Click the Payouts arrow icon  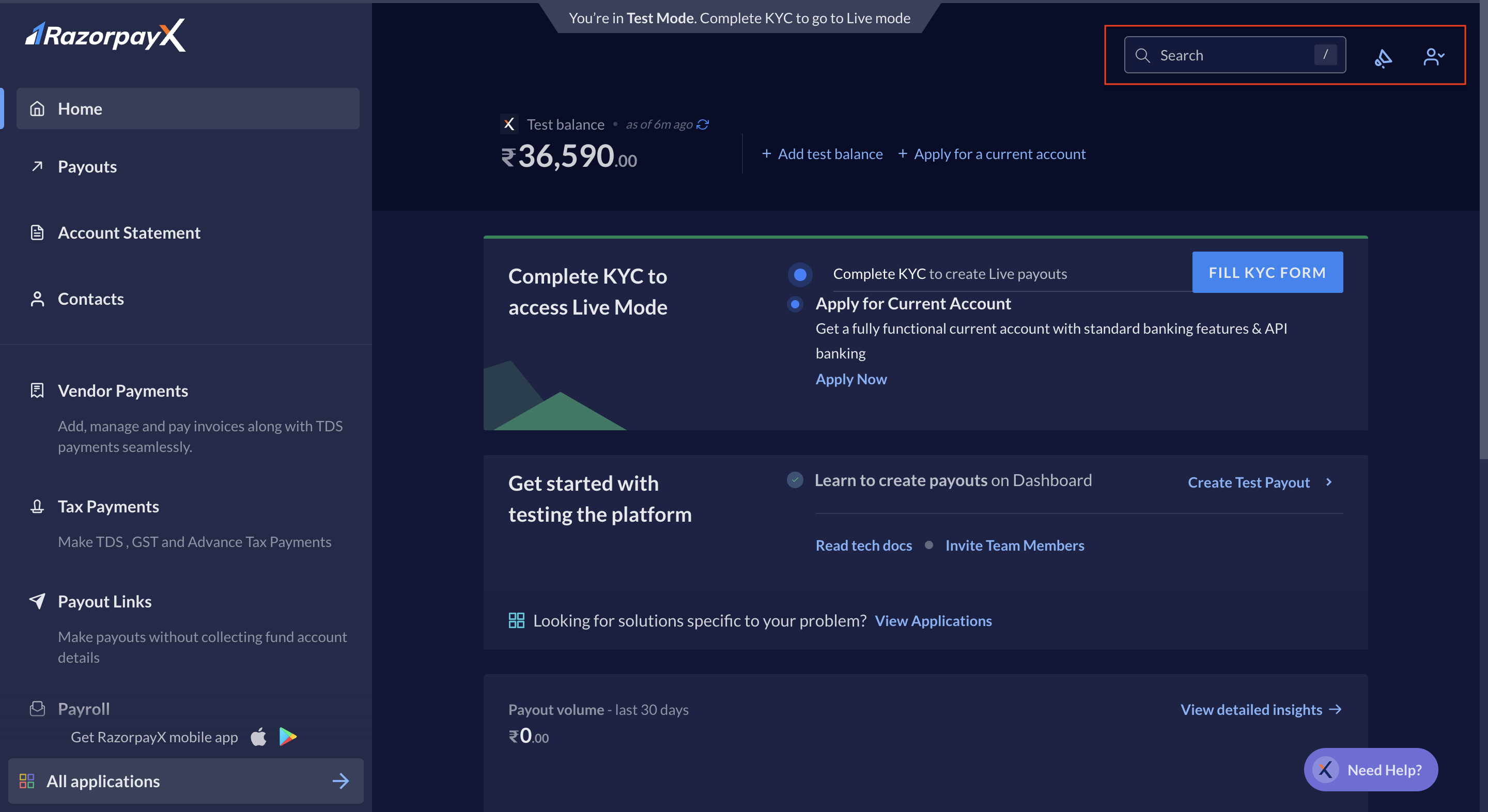[x=37, y=166]
